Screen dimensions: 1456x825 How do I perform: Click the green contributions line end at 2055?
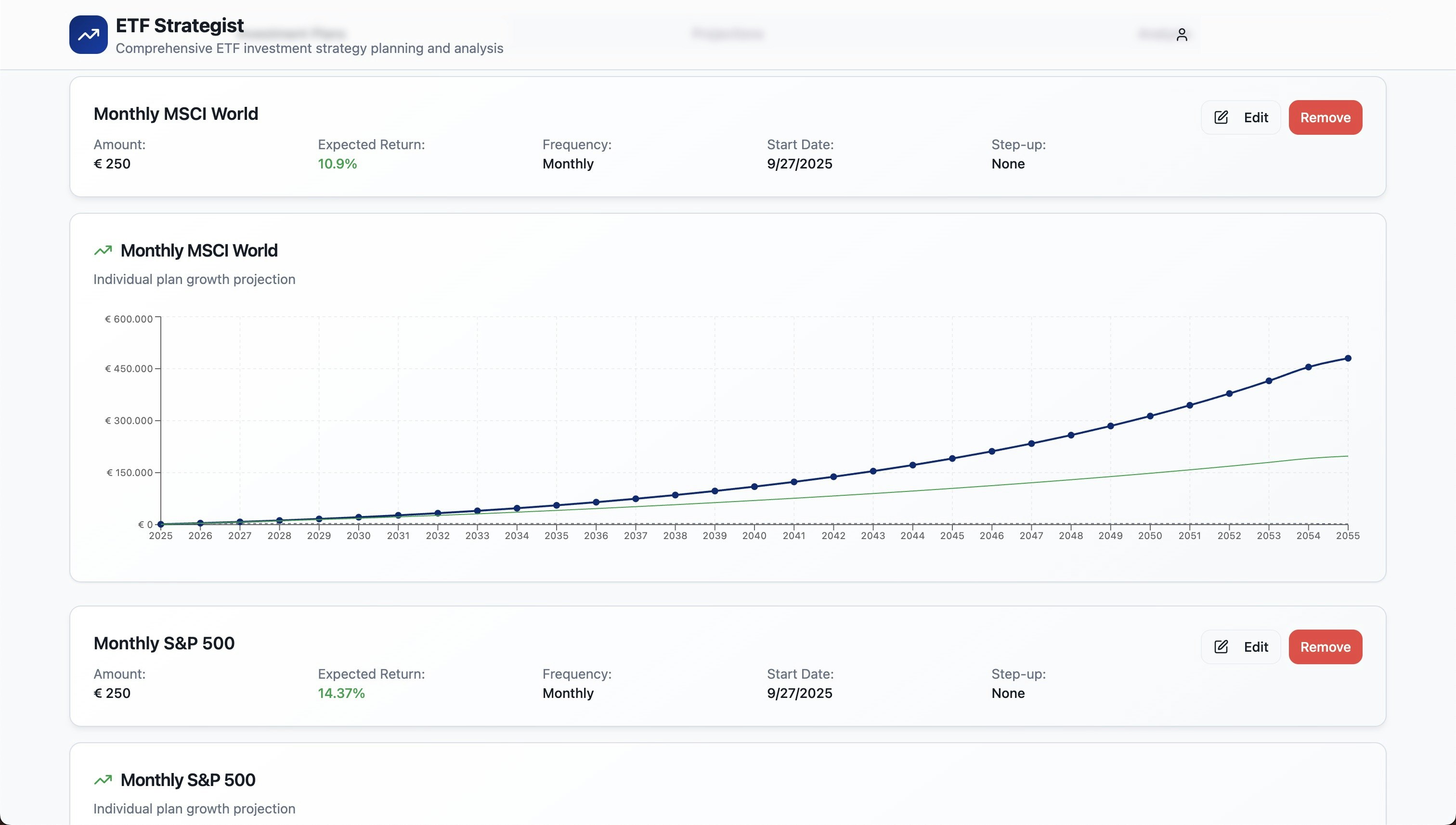pos(1347,456)
